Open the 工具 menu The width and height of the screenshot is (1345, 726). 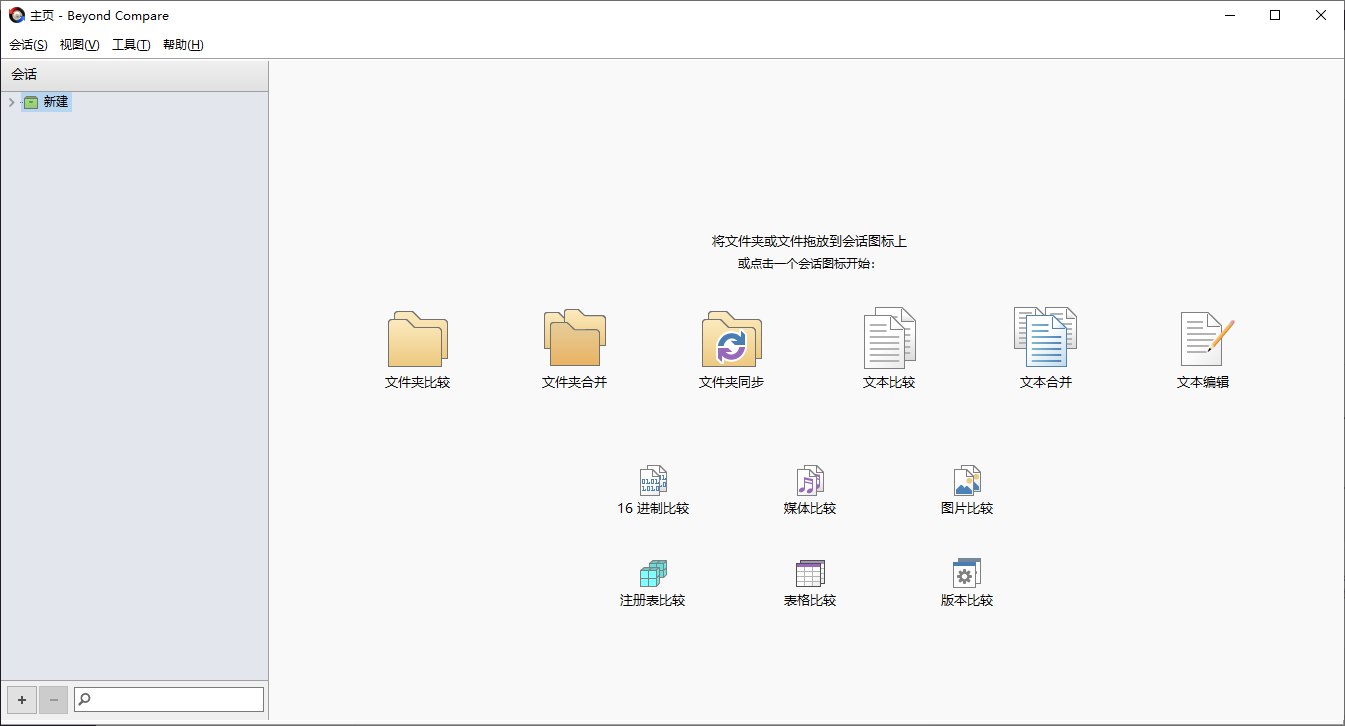coord(131,45)
